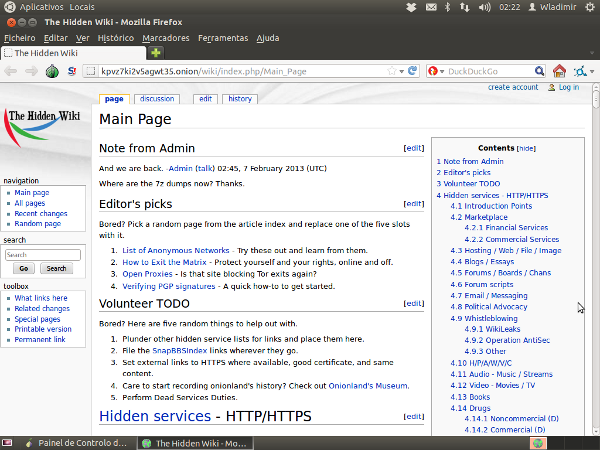Open the mail envelope indicator

coord(431,7)
